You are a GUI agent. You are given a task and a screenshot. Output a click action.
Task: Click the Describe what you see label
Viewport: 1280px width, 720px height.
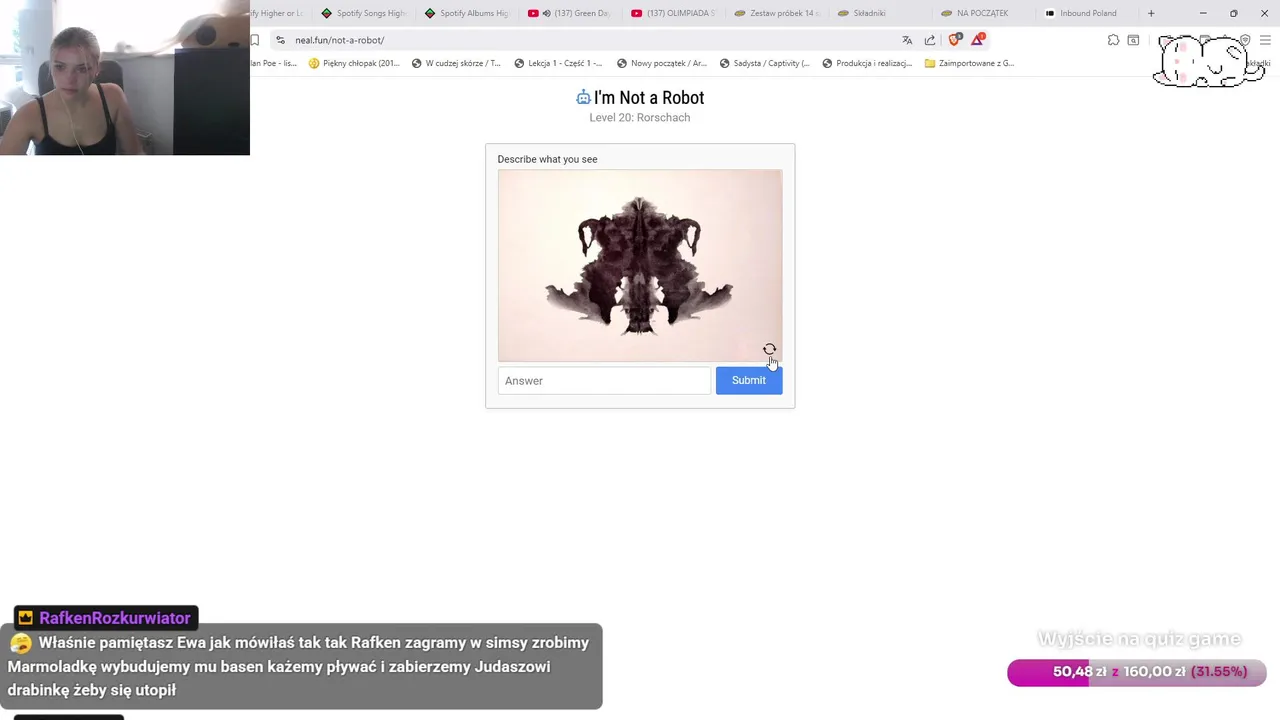pos(547,159)
